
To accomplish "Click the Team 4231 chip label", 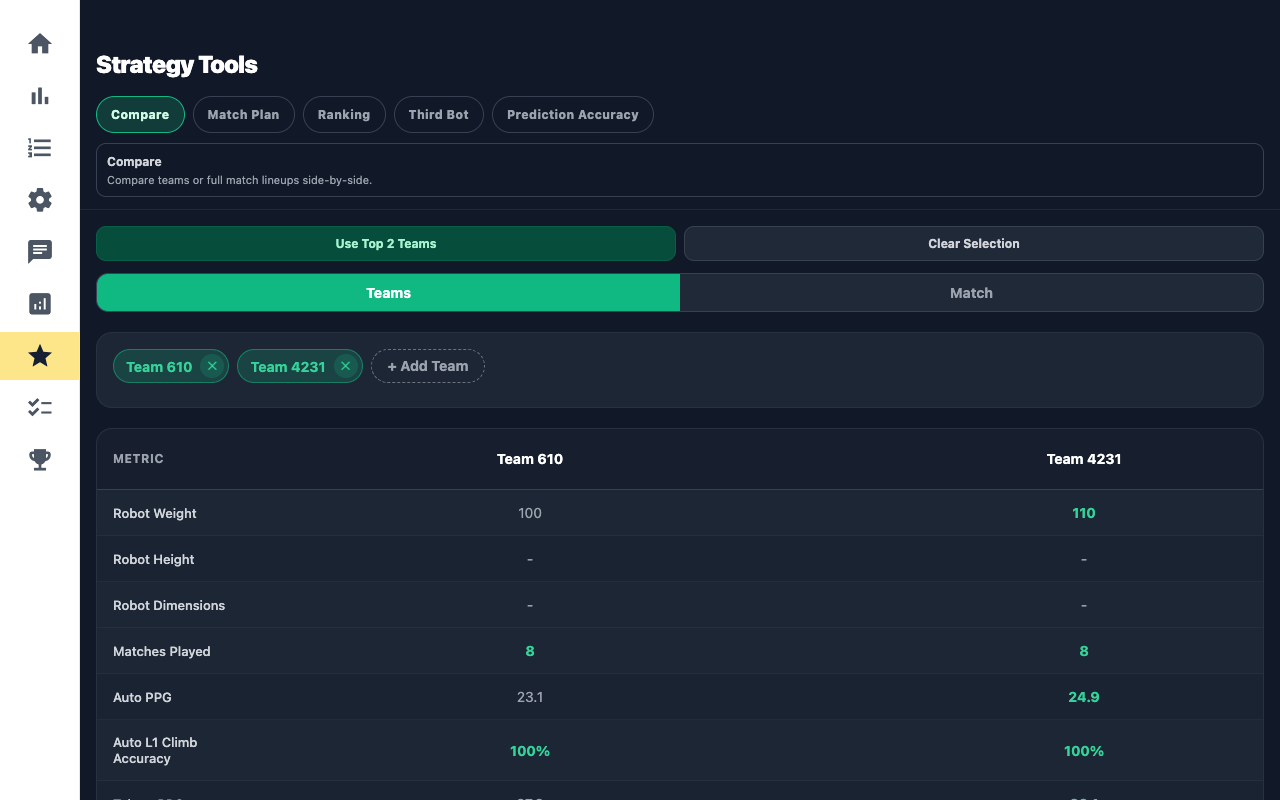I will coord(288,367).
